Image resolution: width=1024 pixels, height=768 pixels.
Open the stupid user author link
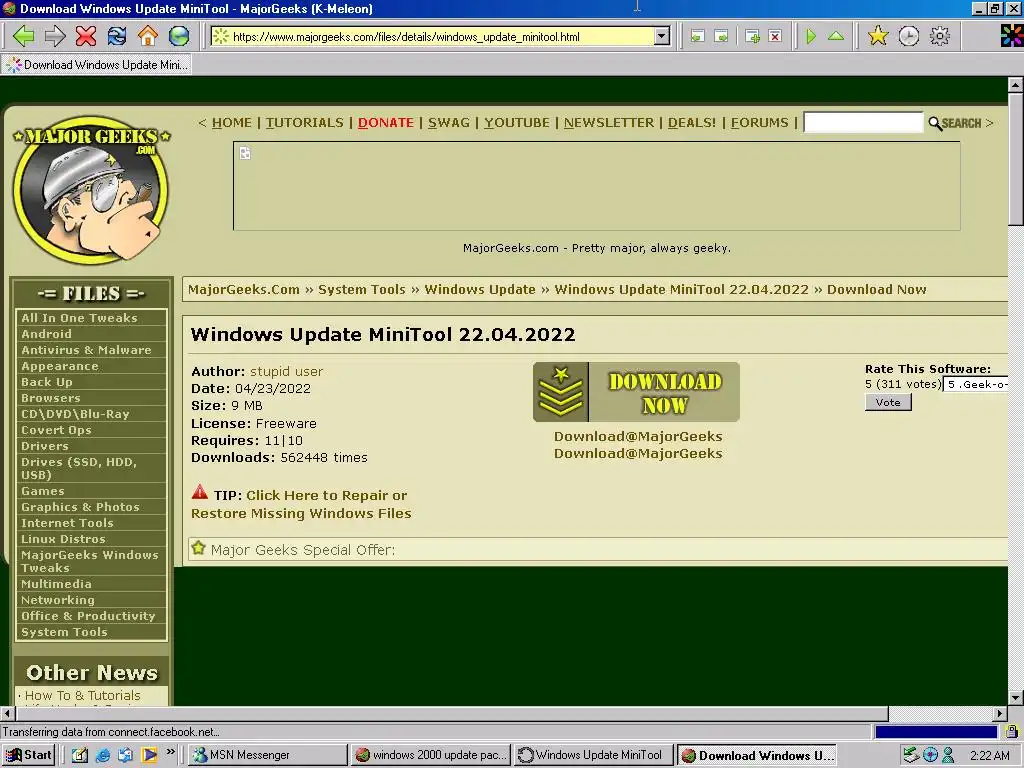click(286, 372)
